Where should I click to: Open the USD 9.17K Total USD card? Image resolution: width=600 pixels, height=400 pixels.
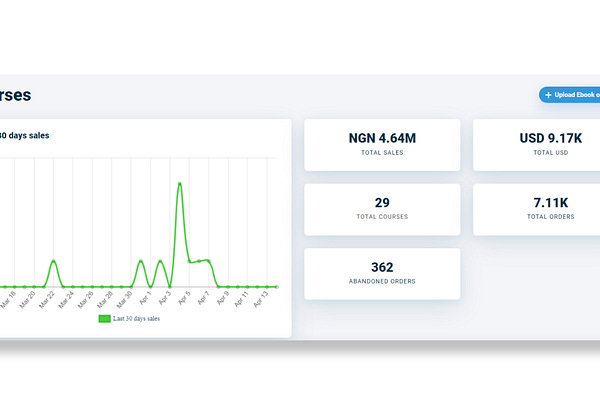click(536, 145)
